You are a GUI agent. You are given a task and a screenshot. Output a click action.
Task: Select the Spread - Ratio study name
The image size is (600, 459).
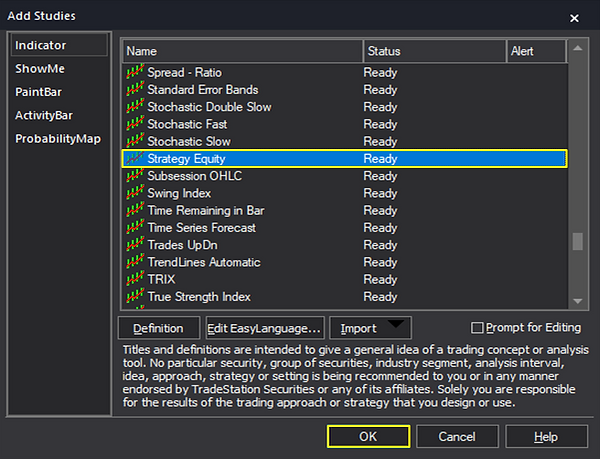184,72
